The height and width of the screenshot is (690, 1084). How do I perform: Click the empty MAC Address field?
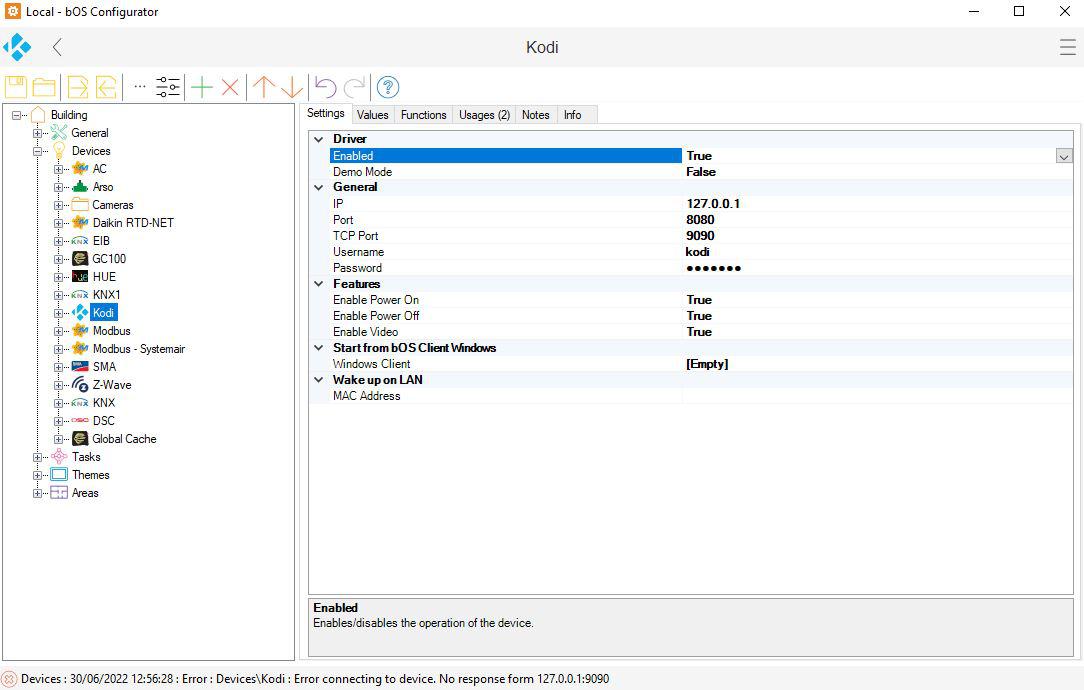(x=877, y=396)
